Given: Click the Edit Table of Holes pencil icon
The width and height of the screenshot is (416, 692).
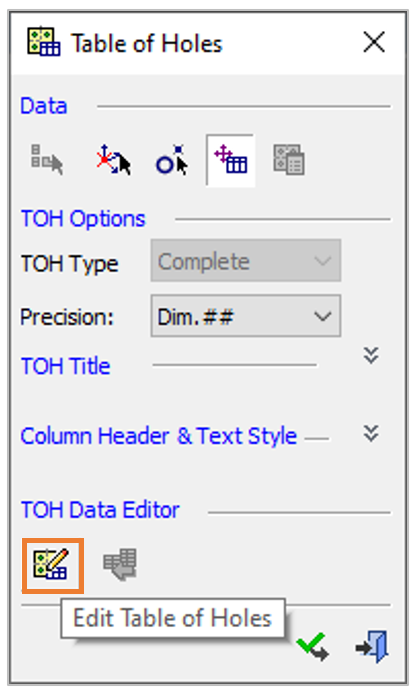Looking at the screenshot, I should click(x=52, y=566).
